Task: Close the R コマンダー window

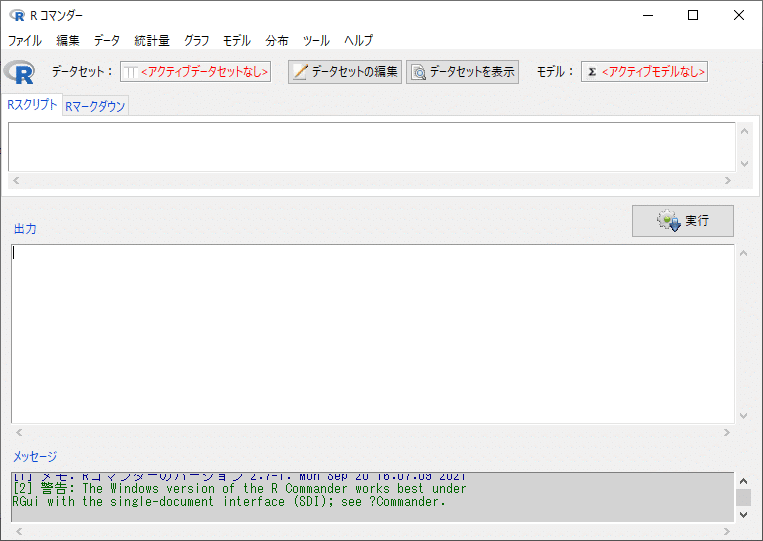Action: [739, 16]
